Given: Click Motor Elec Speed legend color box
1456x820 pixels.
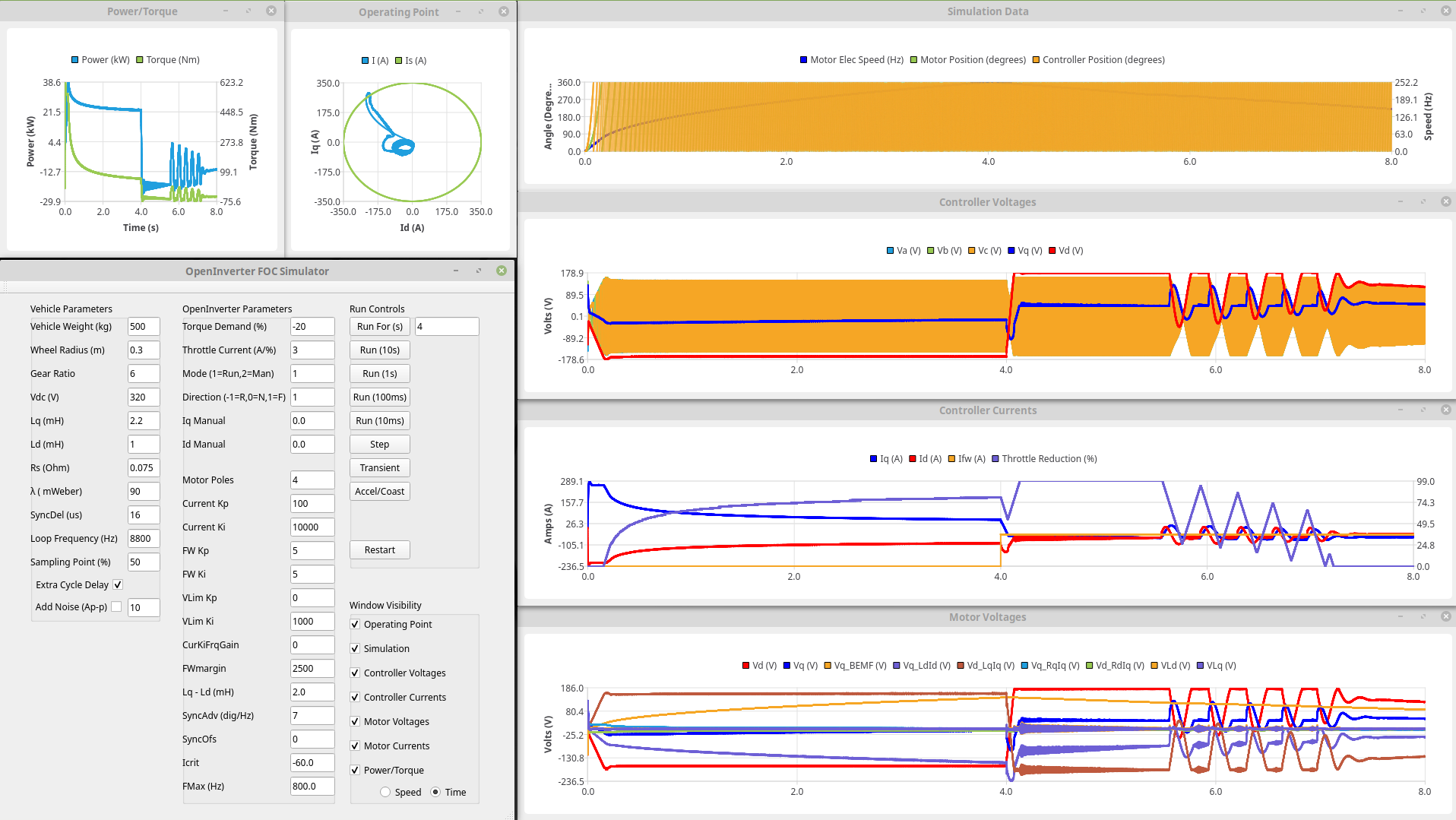Looking at the screenshot, I should tap(803, 60).
